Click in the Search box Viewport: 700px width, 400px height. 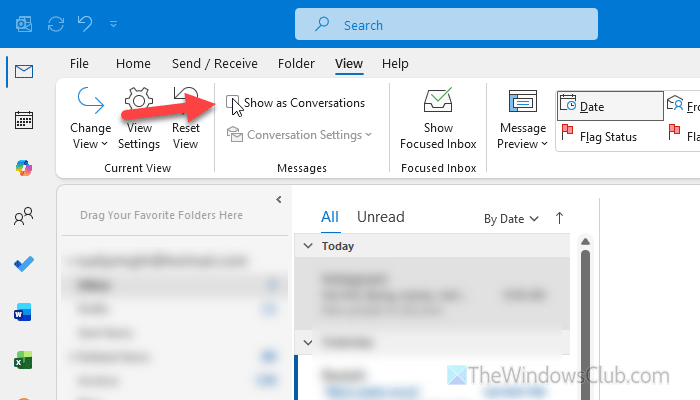click(446, 25)
